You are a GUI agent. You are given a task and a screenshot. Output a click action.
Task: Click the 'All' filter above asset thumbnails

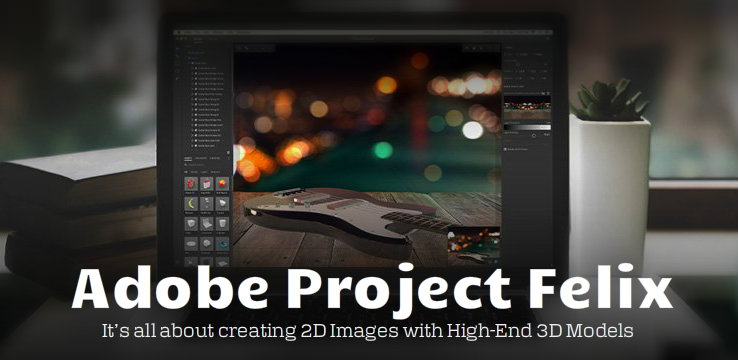click(185, 172)
